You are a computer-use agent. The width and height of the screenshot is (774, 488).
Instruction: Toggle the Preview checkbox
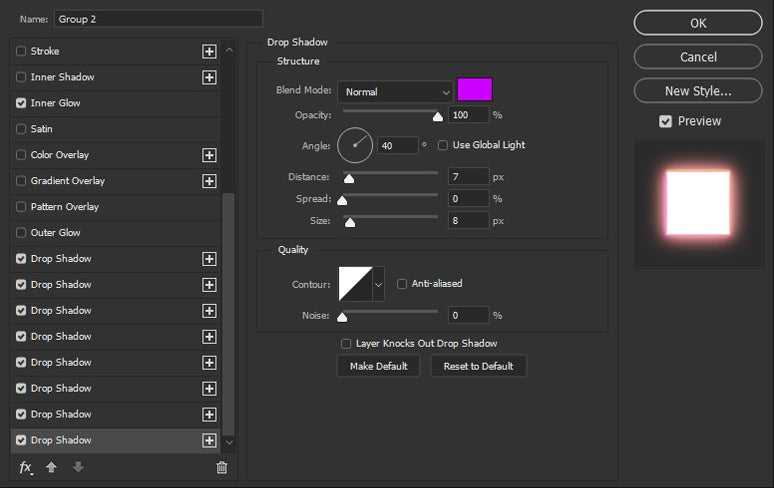(665, 121)
